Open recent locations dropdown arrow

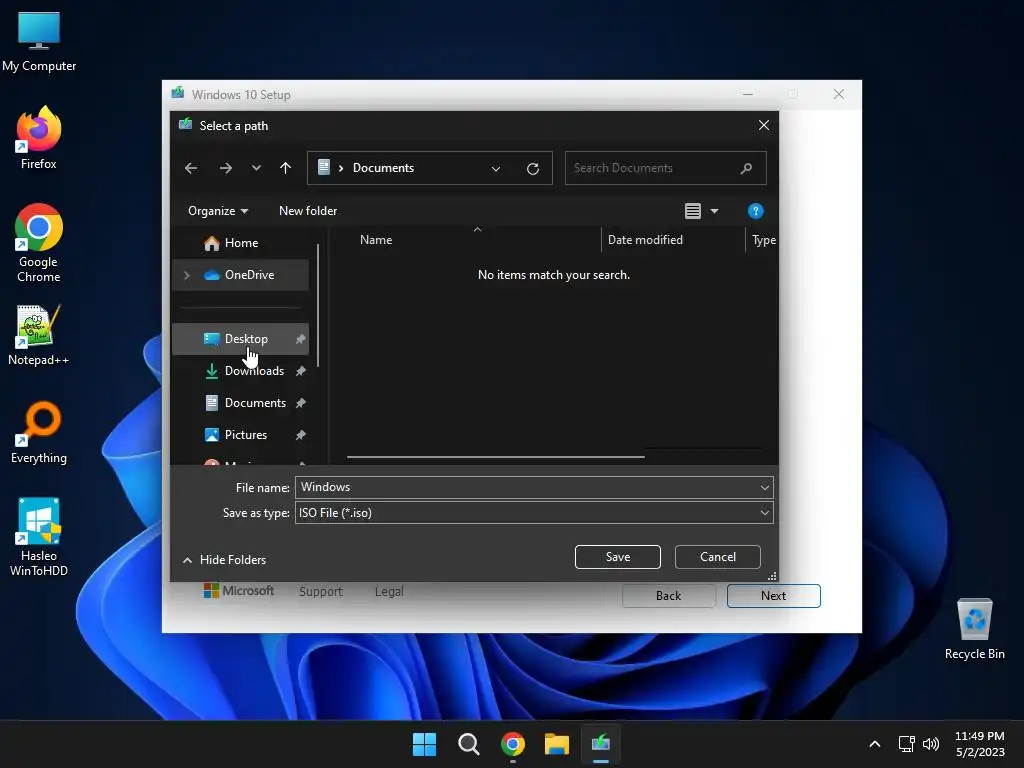[256, 168]
